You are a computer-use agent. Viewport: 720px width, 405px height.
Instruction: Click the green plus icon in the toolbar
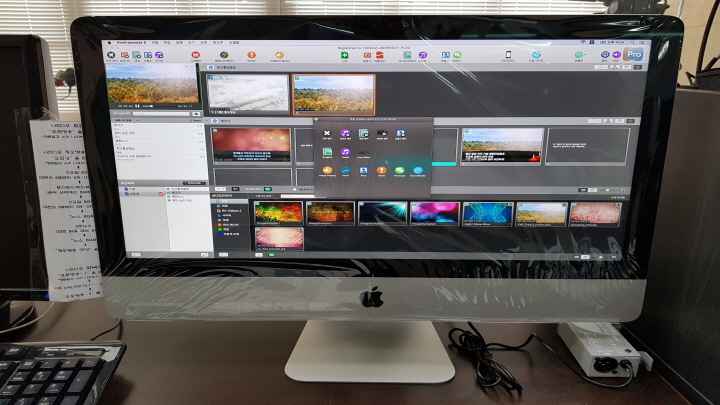pos(344,54)
